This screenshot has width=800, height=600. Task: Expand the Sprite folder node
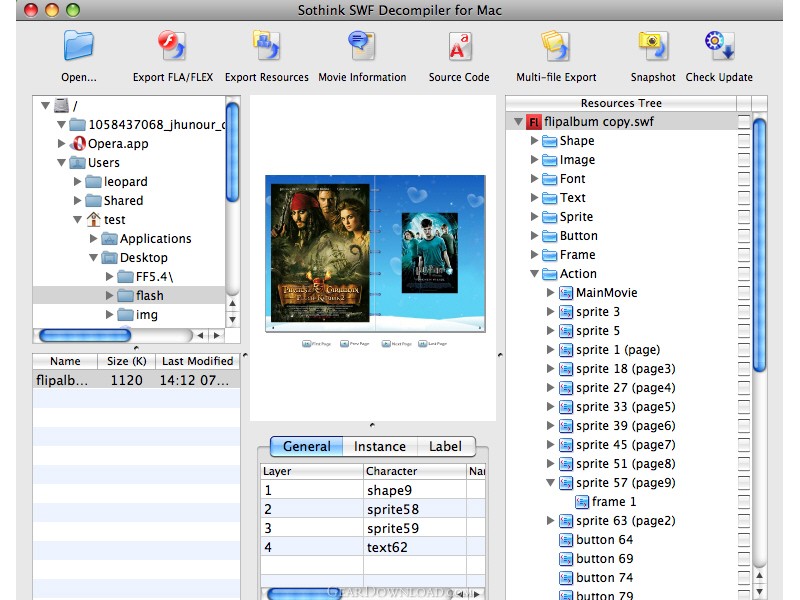(x=534, y=216)
